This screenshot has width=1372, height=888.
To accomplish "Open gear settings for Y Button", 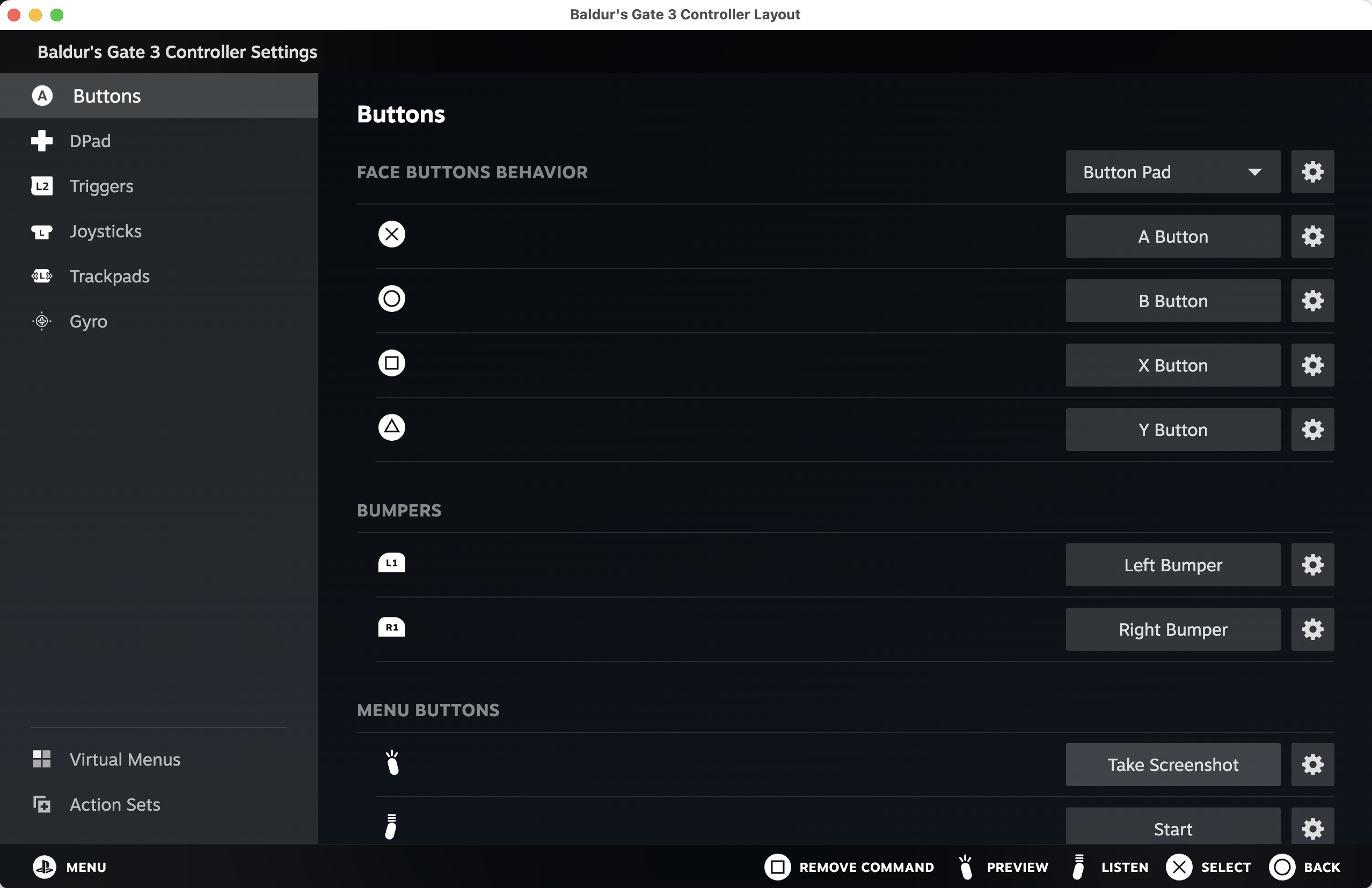I will click(x=1312, y=430).
